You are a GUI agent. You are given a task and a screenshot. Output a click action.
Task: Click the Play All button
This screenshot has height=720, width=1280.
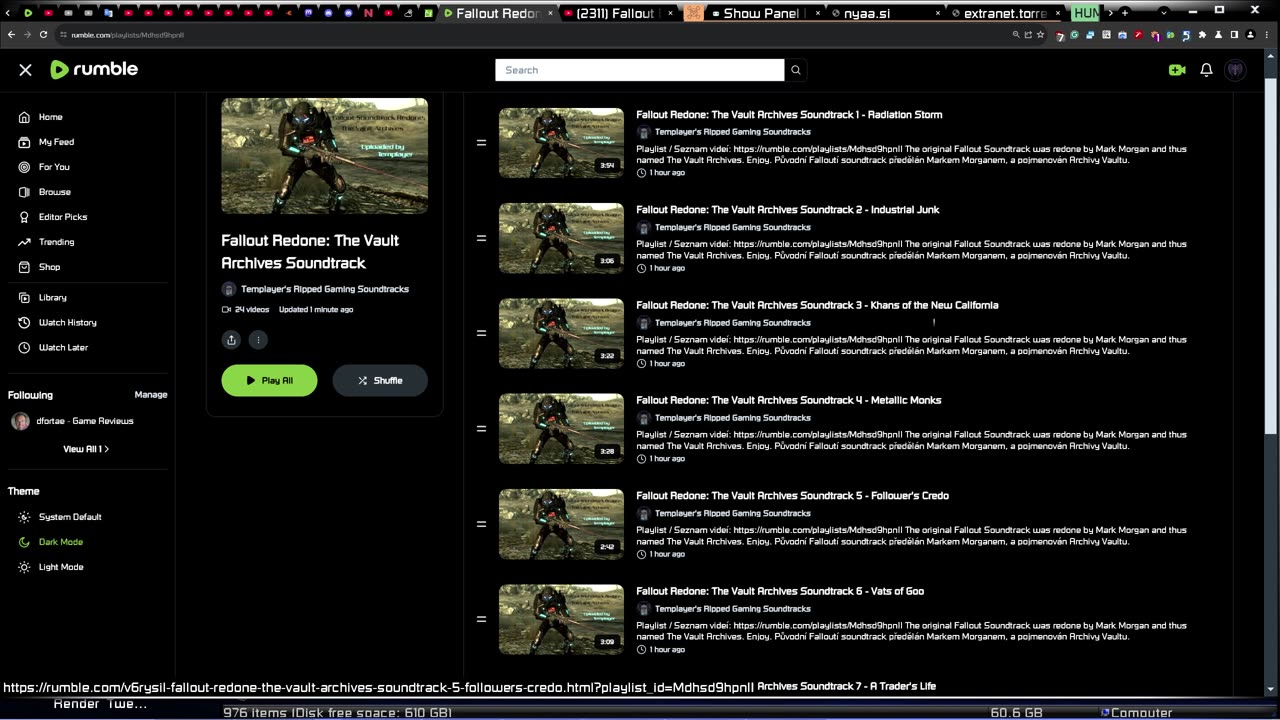pos(269,380)
